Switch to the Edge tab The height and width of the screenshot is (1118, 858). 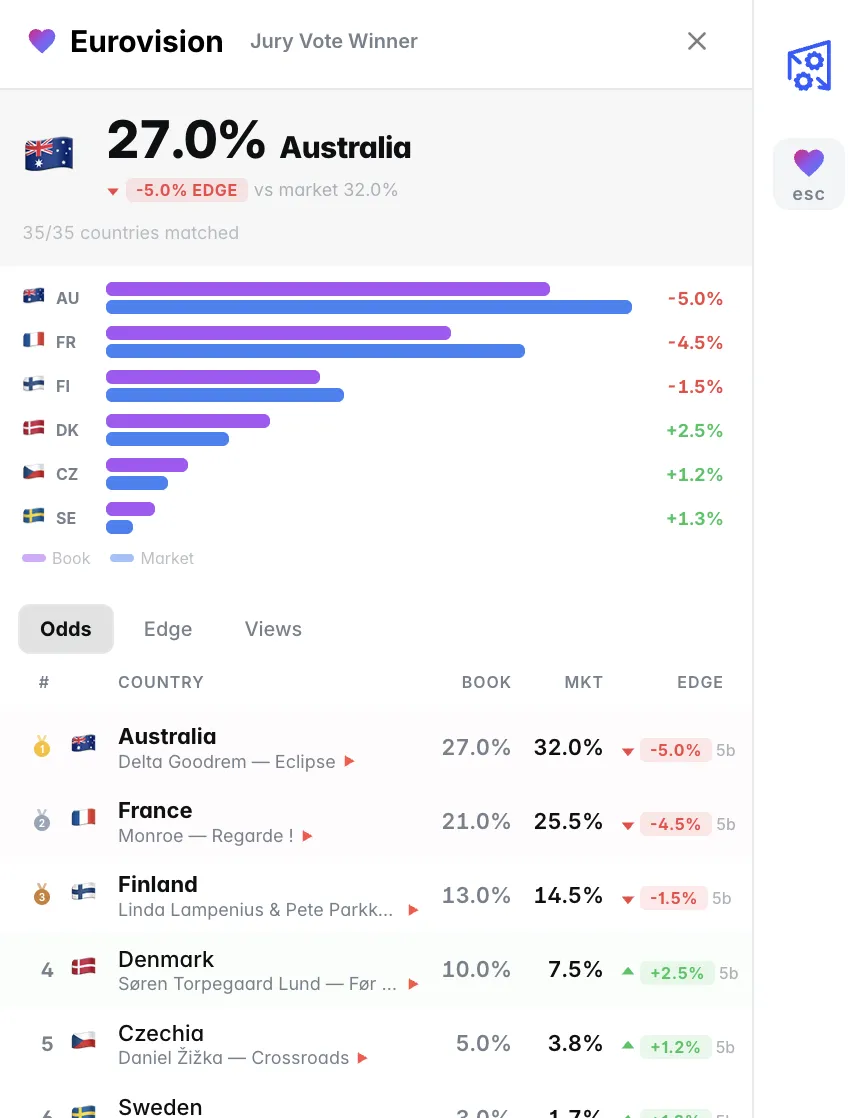(x=167, y=629)
